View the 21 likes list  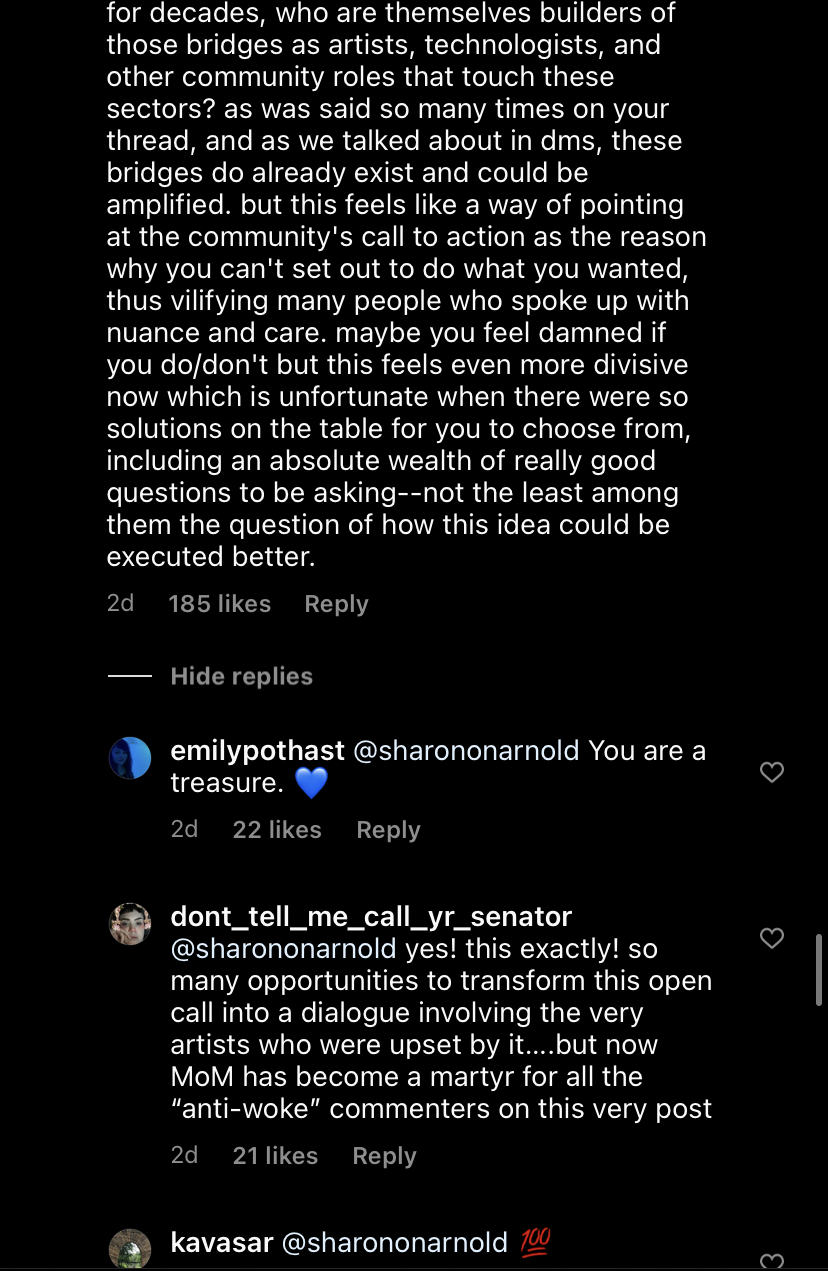click(x=275, y=1156)
